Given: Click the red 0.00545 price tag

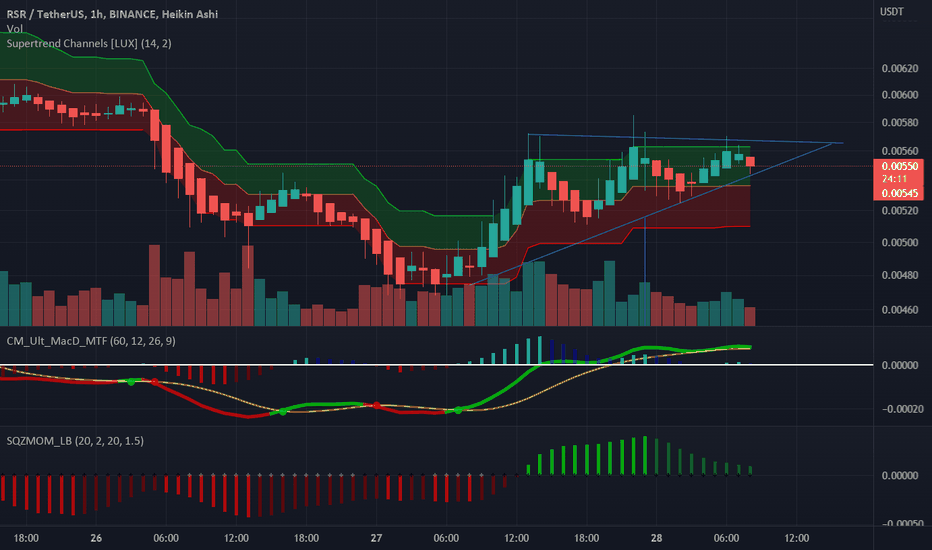Looking at the screenshot, I should (x=899, y=193).
